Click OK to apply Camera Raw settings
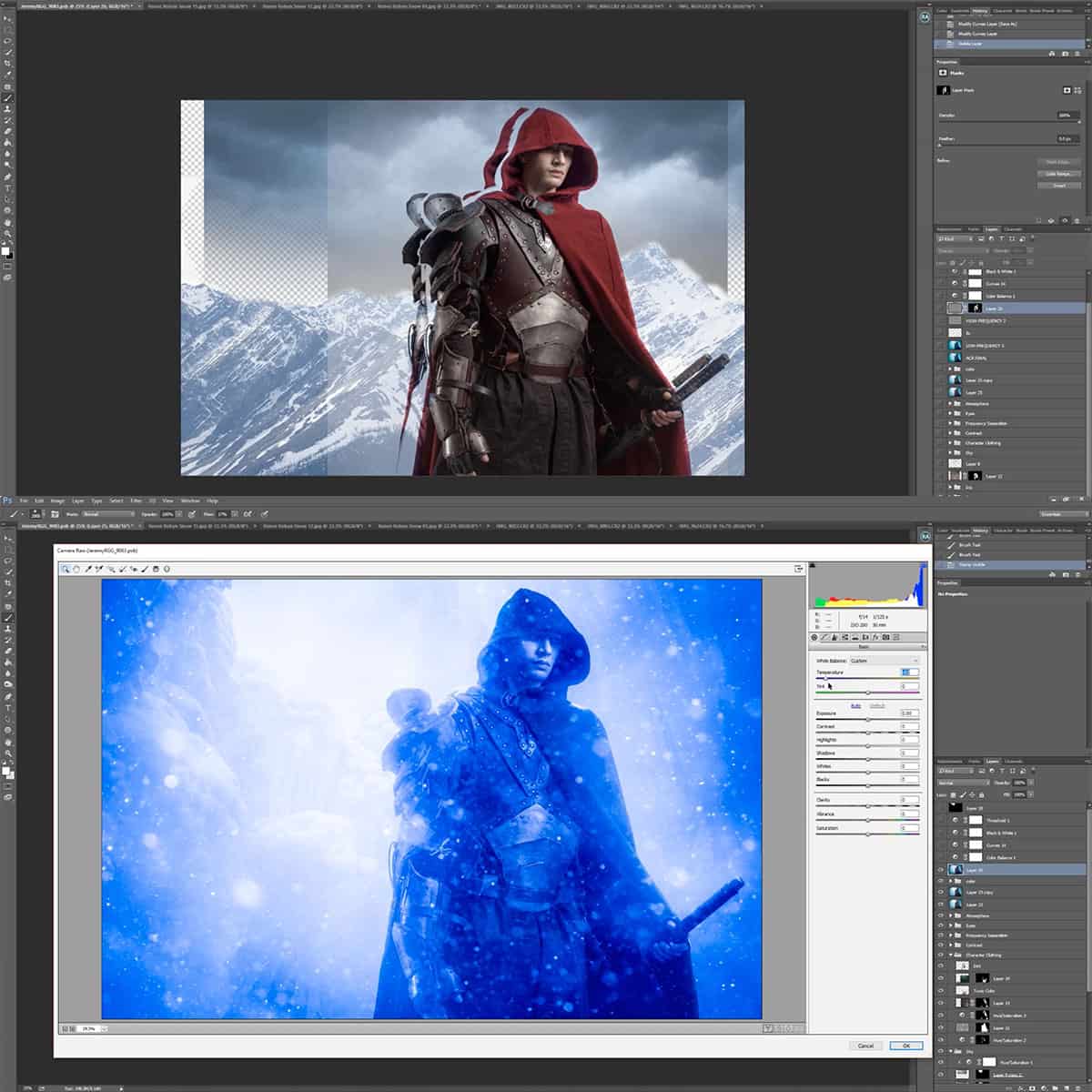 click(x=905, y=1046)
